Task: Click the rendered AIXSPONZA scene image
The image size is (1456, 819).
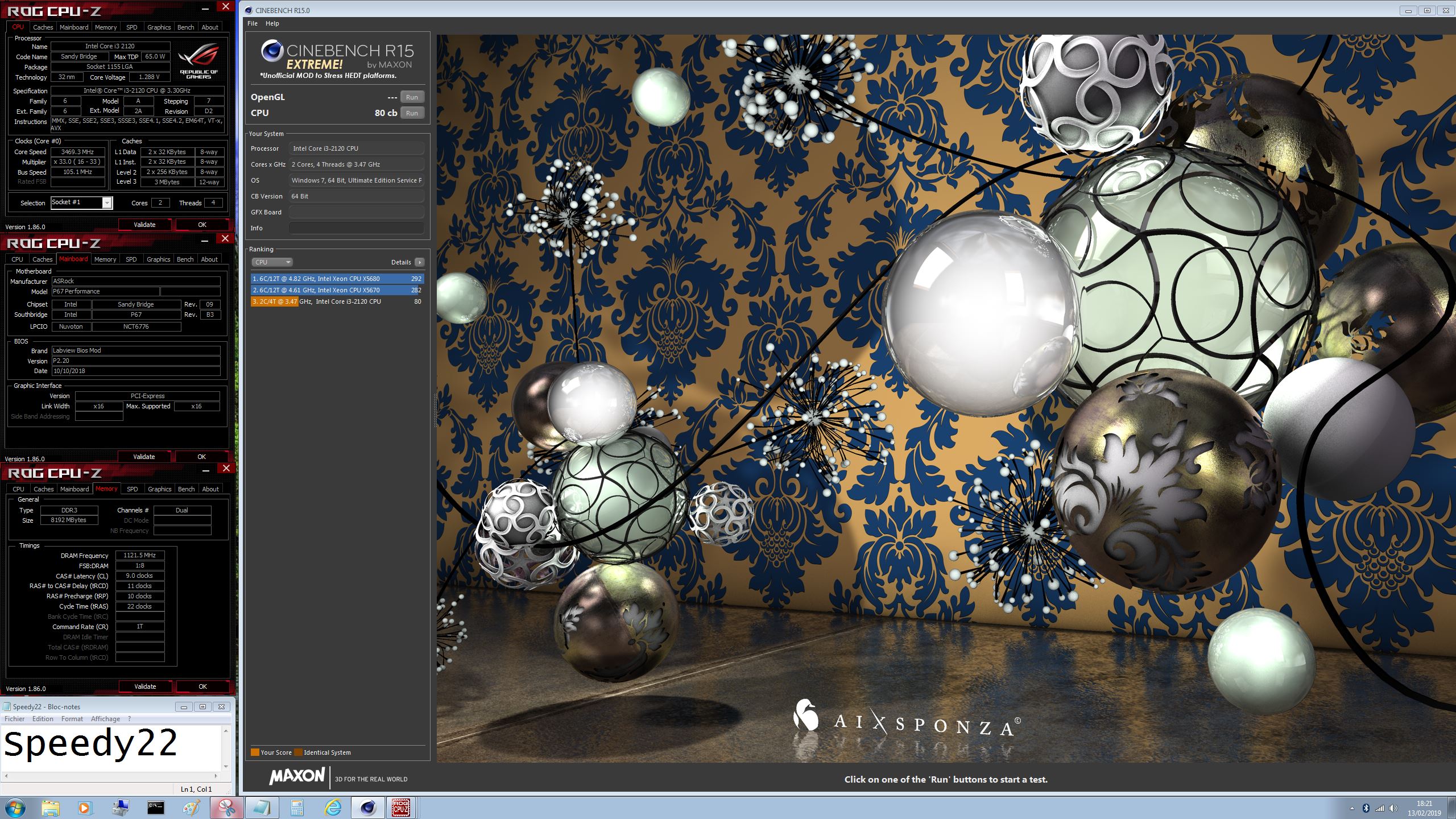Action: [946, 398]
